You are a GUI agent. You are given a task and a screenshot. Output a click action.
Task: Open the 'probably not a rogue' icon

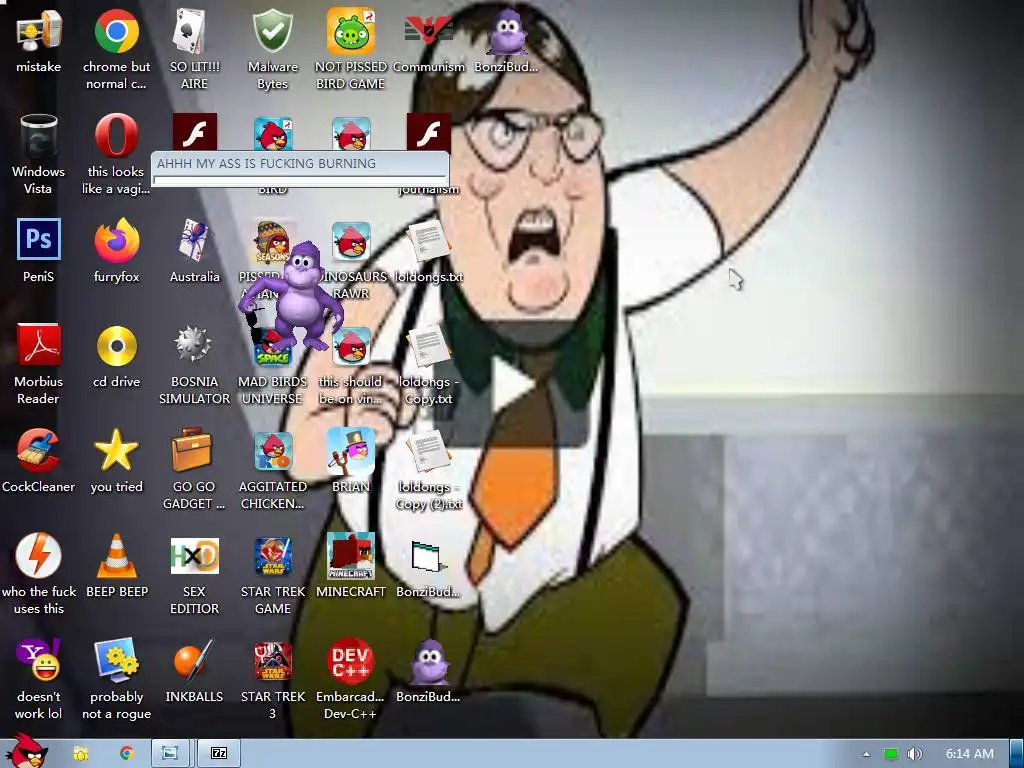pyautogui.click(x=116, y=660)
